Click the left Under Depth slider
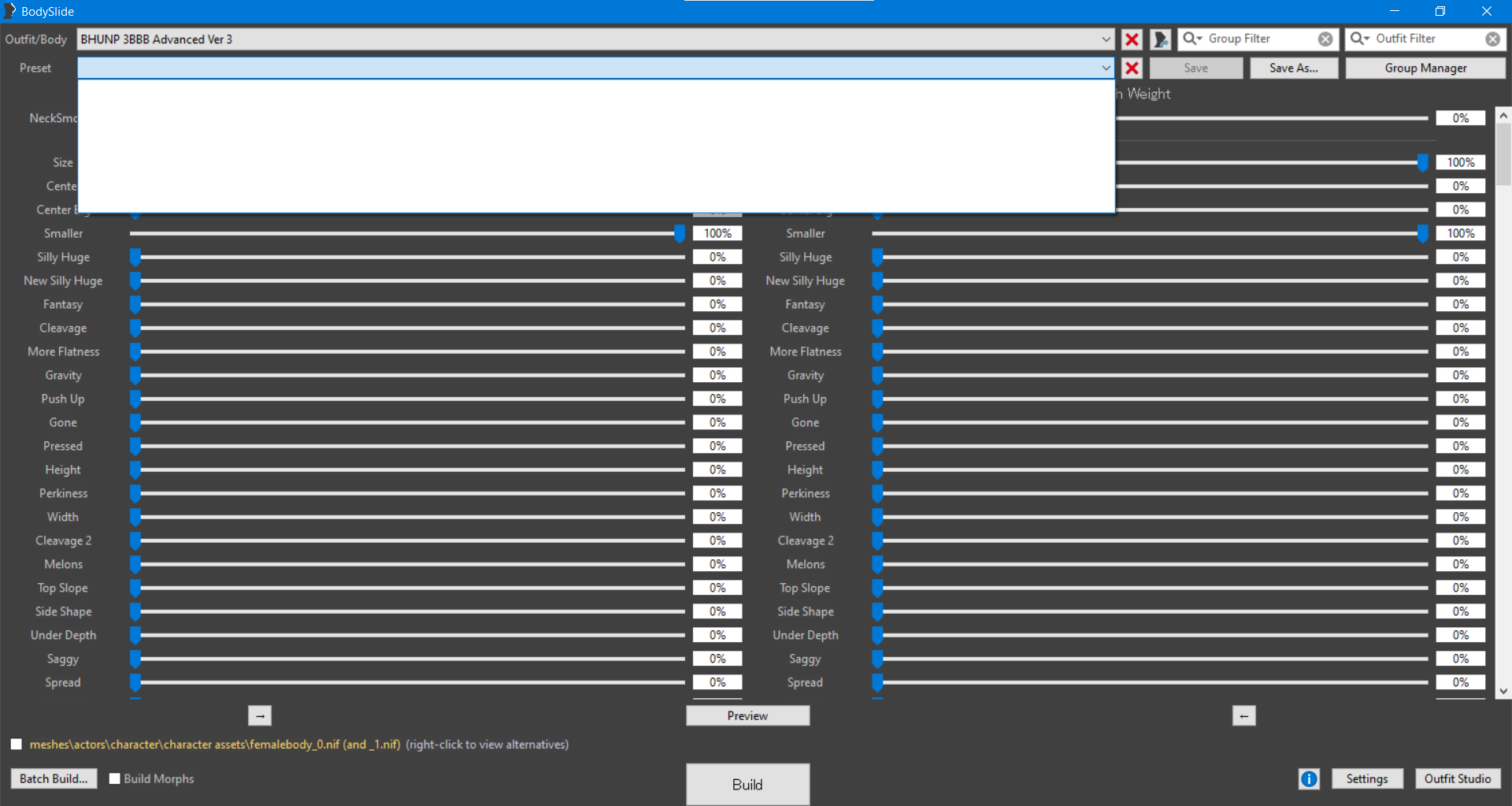This screenshot has height=806, width=1512. click(x=407, y=635)
